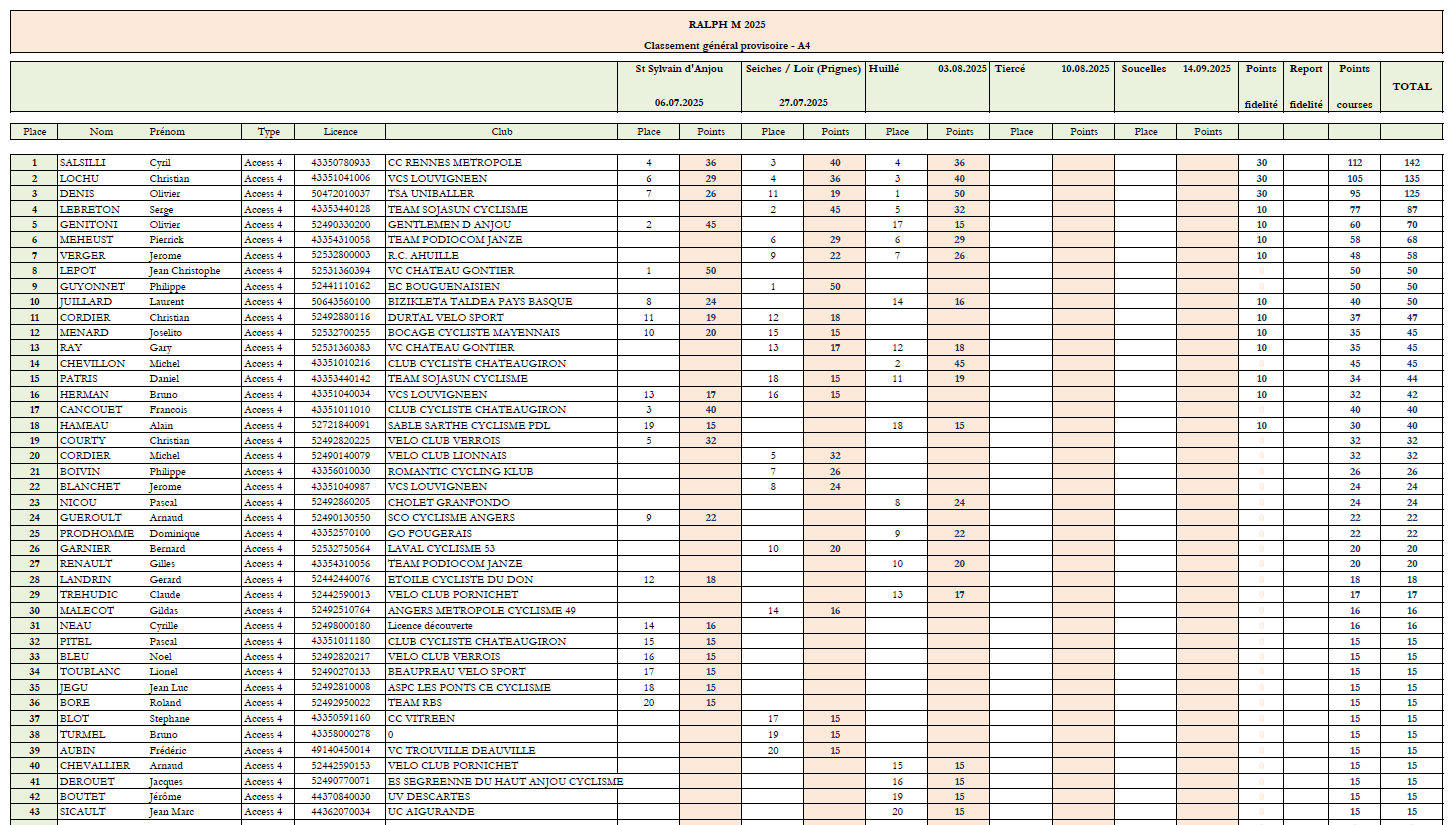The width and height of the screenshot is (1455, 825).
Task: Click the "RALPH M 2025" title
Action: (727, 25)
